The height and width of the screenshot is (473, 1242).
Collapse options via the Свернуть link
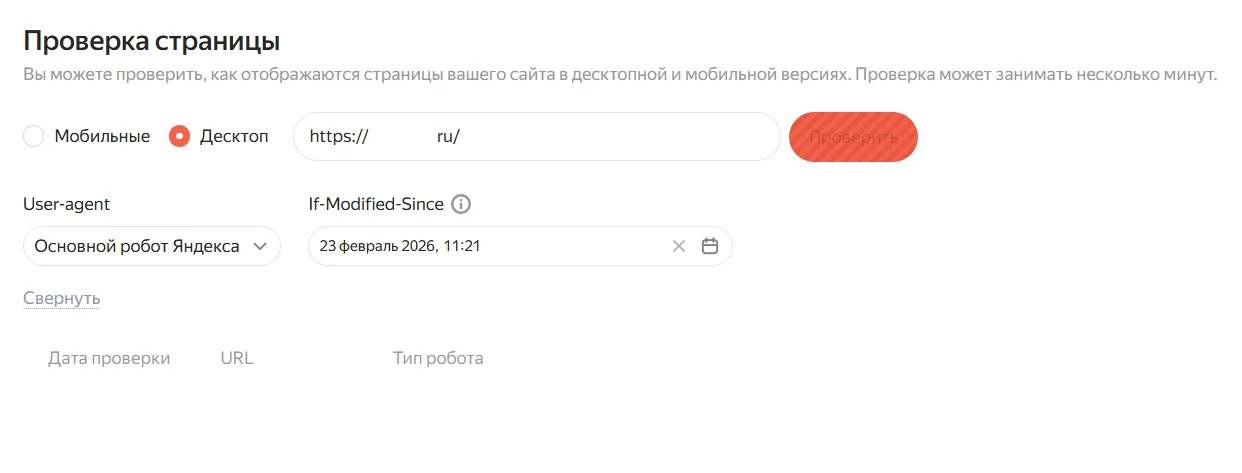pos(62,298)
